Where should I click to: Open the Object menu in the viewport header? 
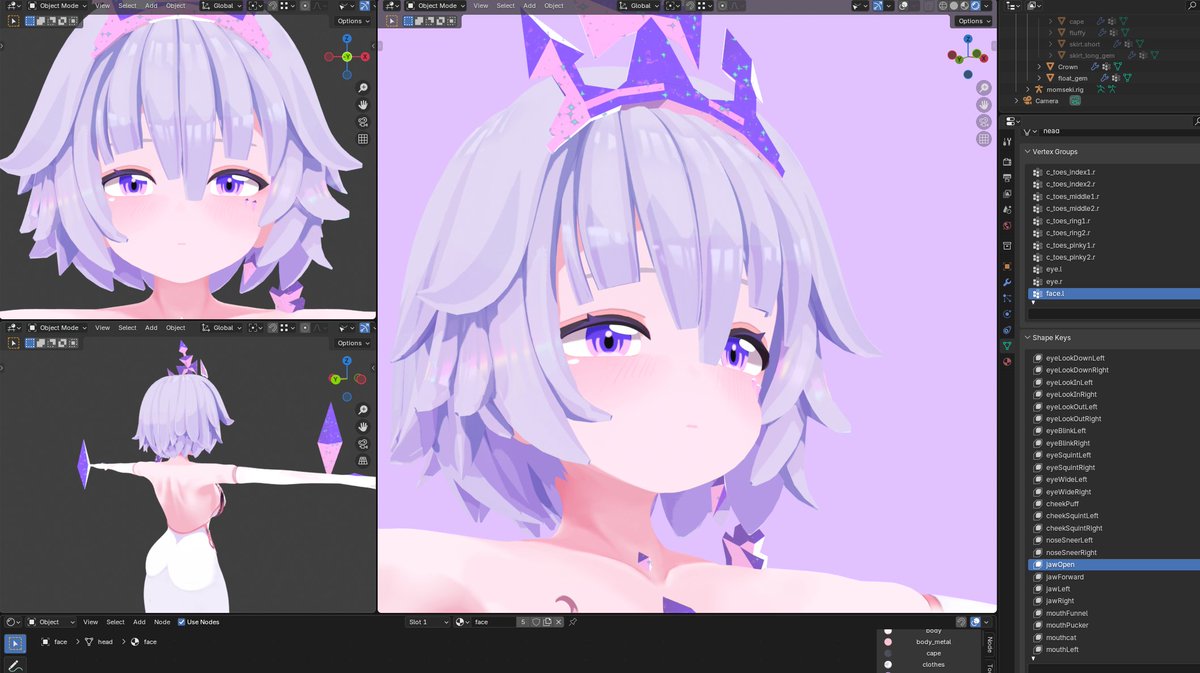553,6
